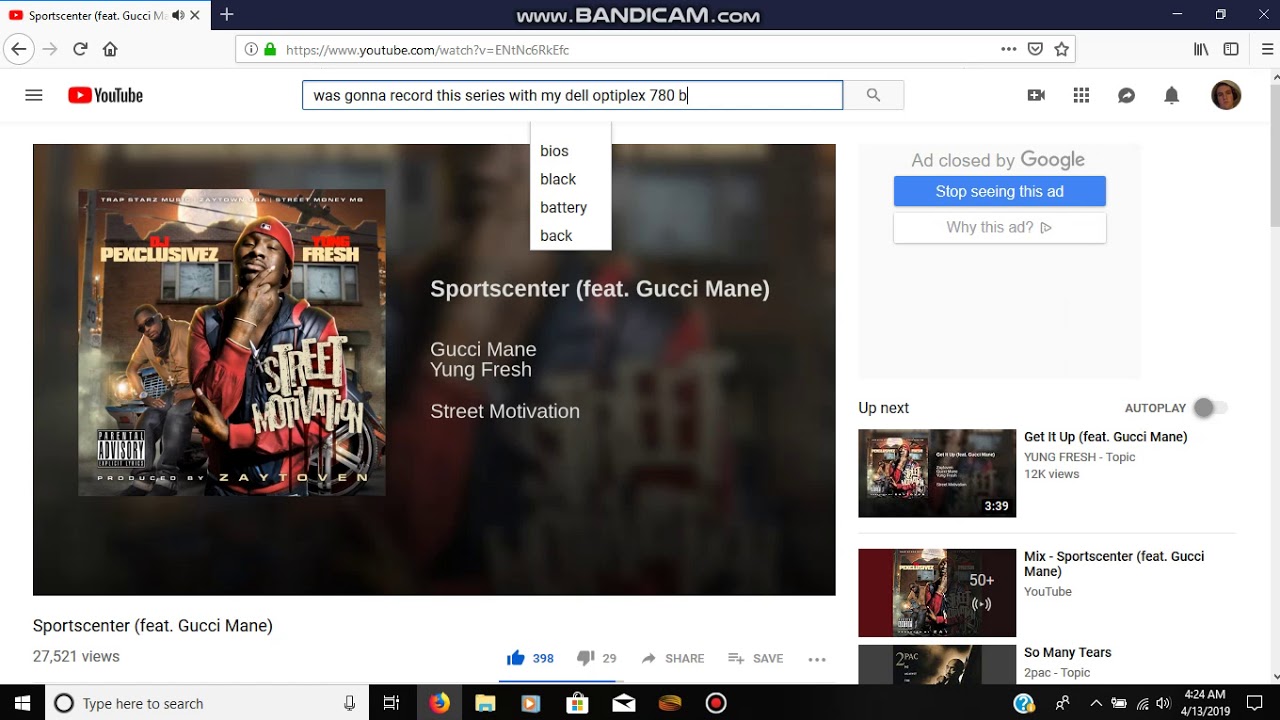Open File Explorer from the taskbar
The image size is (1280, 720).
(485, 703)
